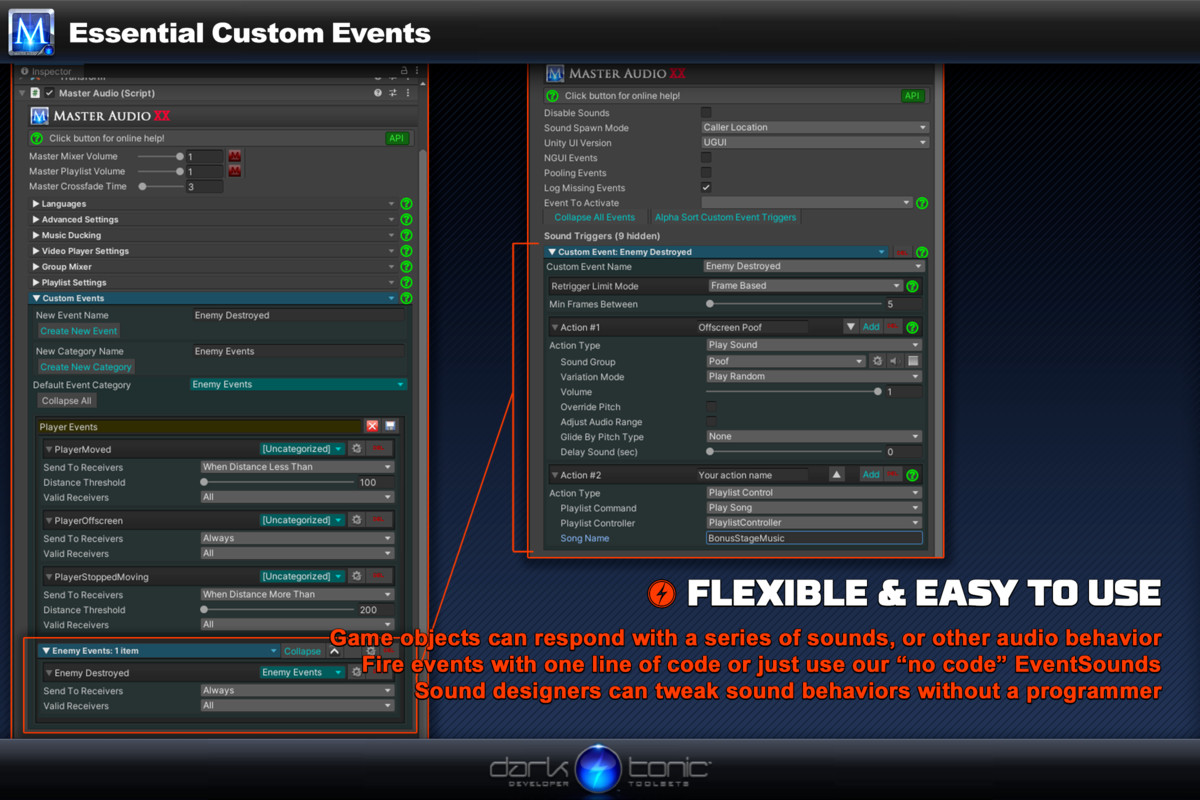Viewport: 1200px width, 800px height.
Task: Toggle Disable Sounds checkbox
Action: (x=707, y=113)
